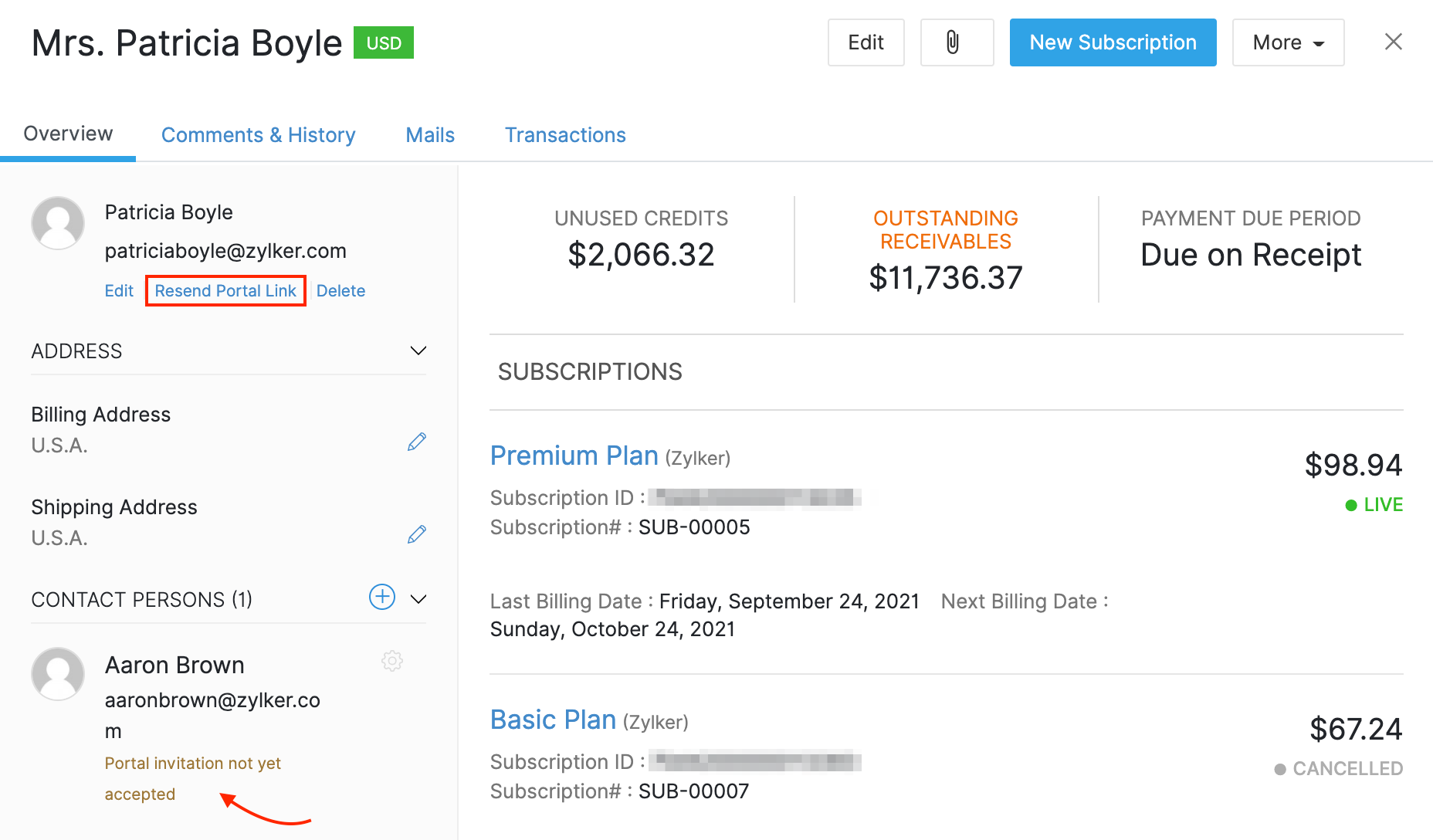Image resolution: width=1433 pixels, height=840 pixels.
Task: Click Patricia Boyle's profile avatar
Action: [x=58, y=223]
